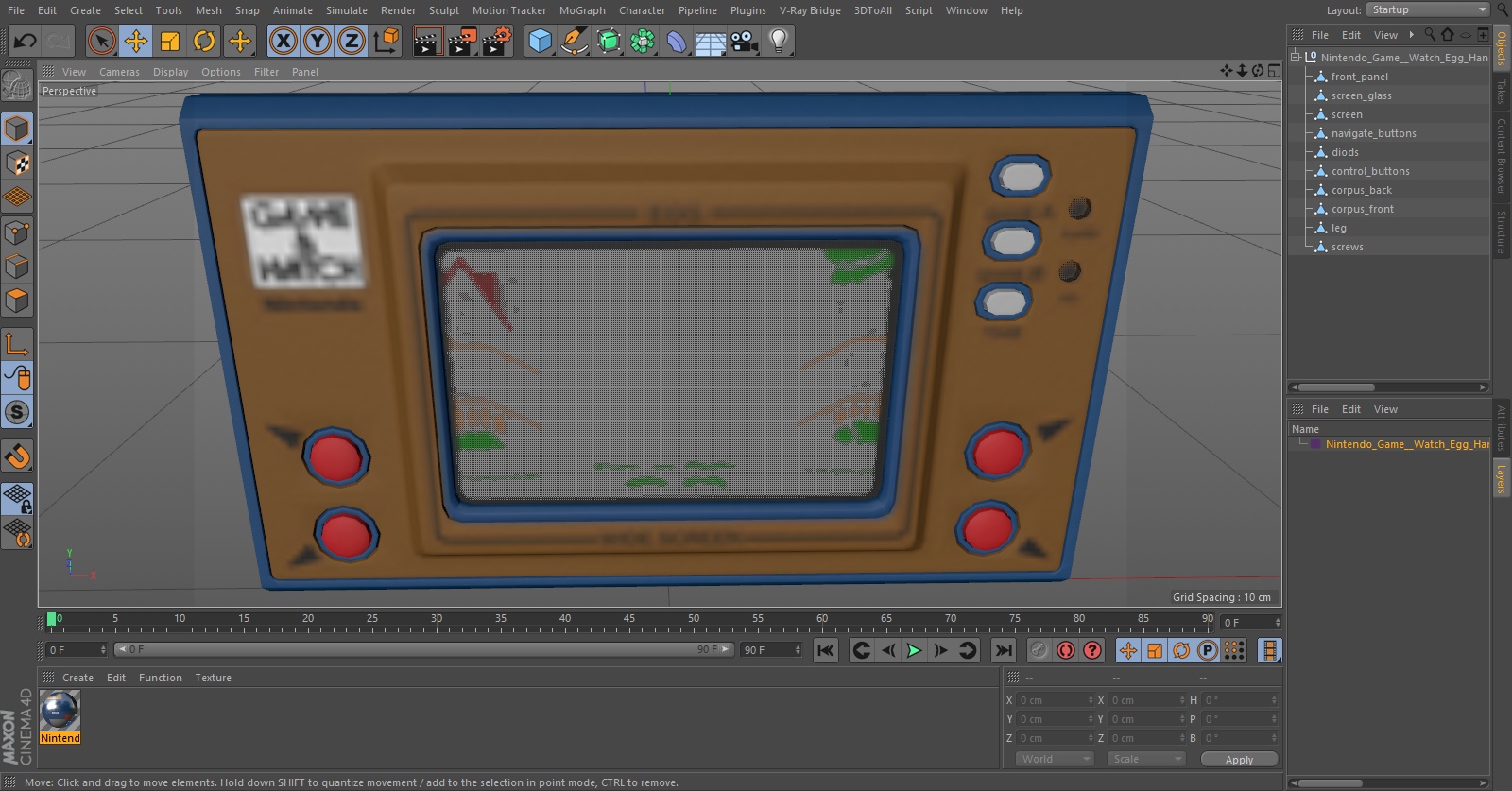Add a Cube primitive object
This screenshot has height=791, width=1512.
[x=540, y=41]
